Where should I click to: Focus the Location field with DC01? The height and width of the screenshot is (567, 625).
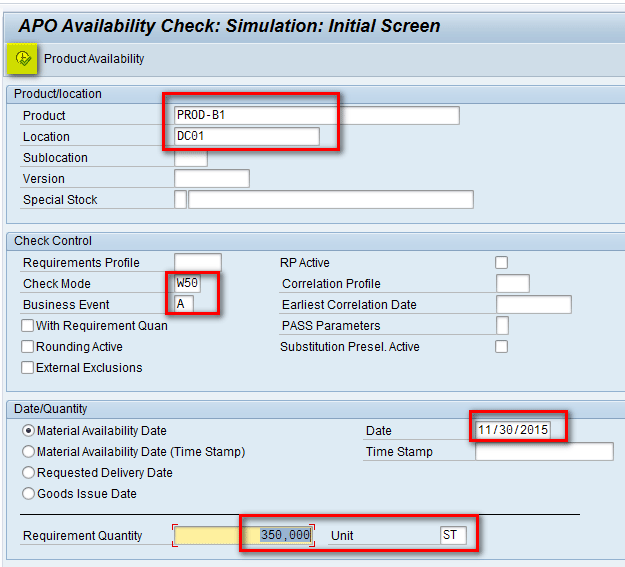246,137
